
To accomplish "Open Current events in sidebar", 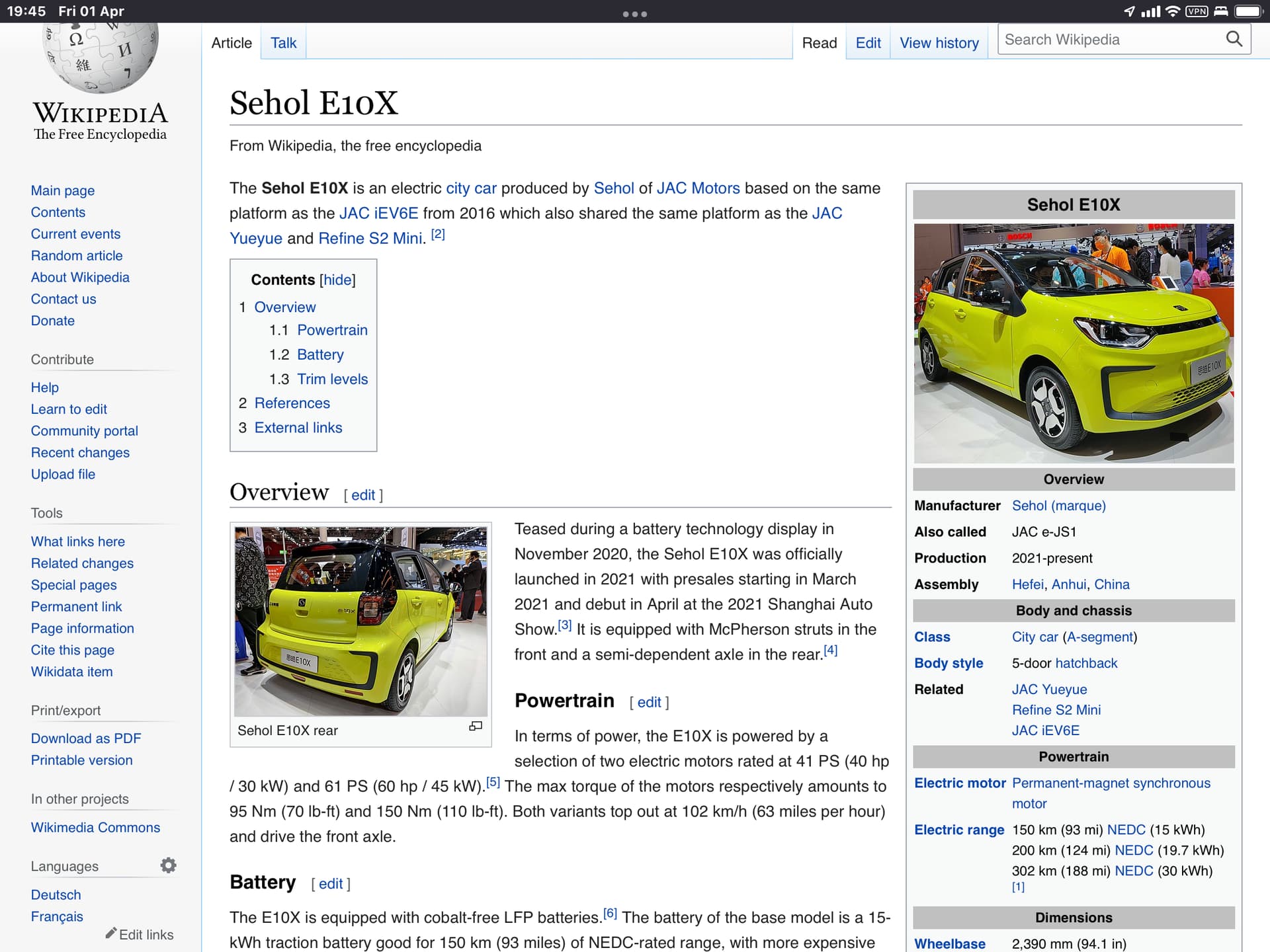I will click(75, 234).
